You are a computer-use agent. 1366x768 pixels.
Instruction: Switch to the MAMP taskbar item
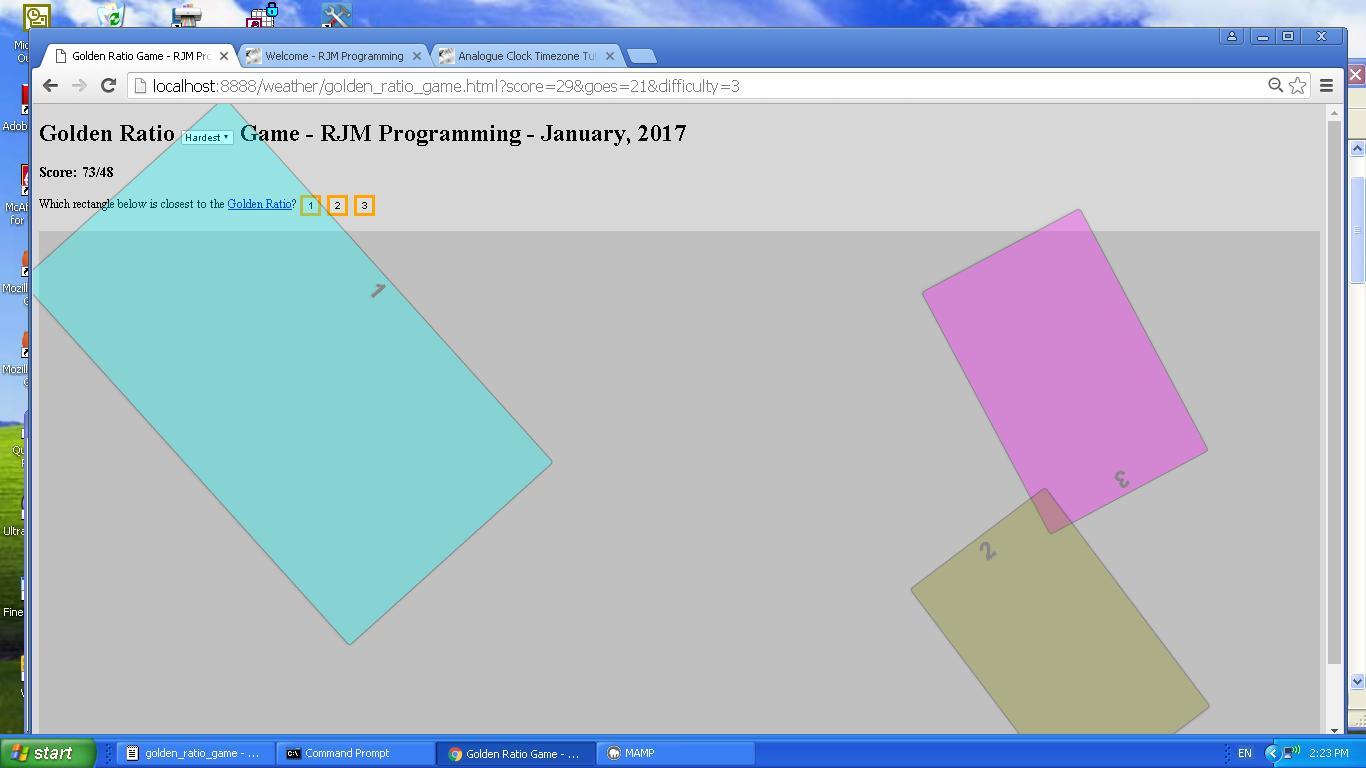click(675, 753)
